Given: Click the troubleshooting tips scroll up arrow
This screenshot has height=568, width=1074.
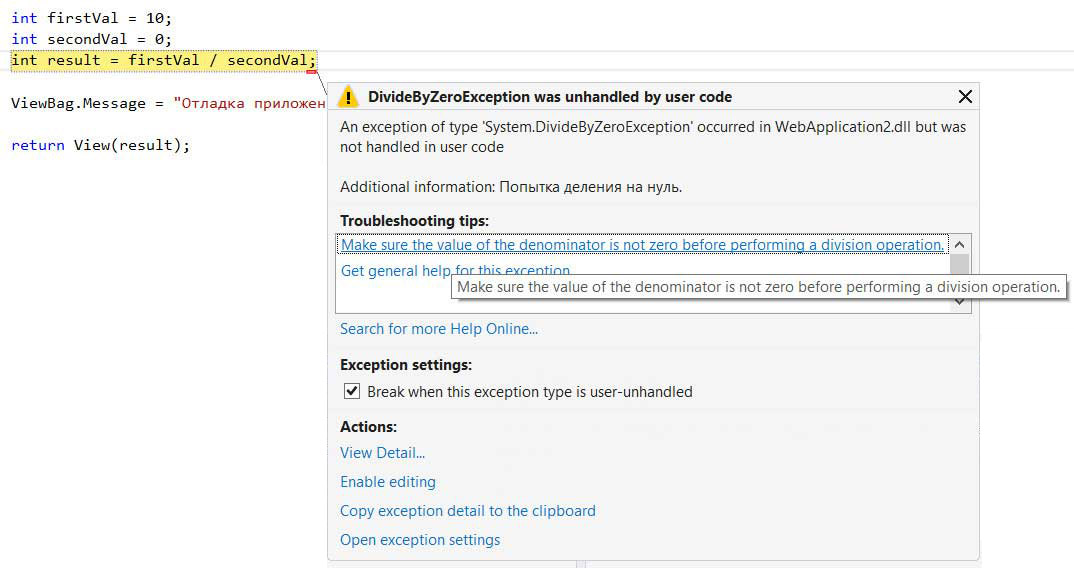Looking at the screenshot, I should [960, 245].
